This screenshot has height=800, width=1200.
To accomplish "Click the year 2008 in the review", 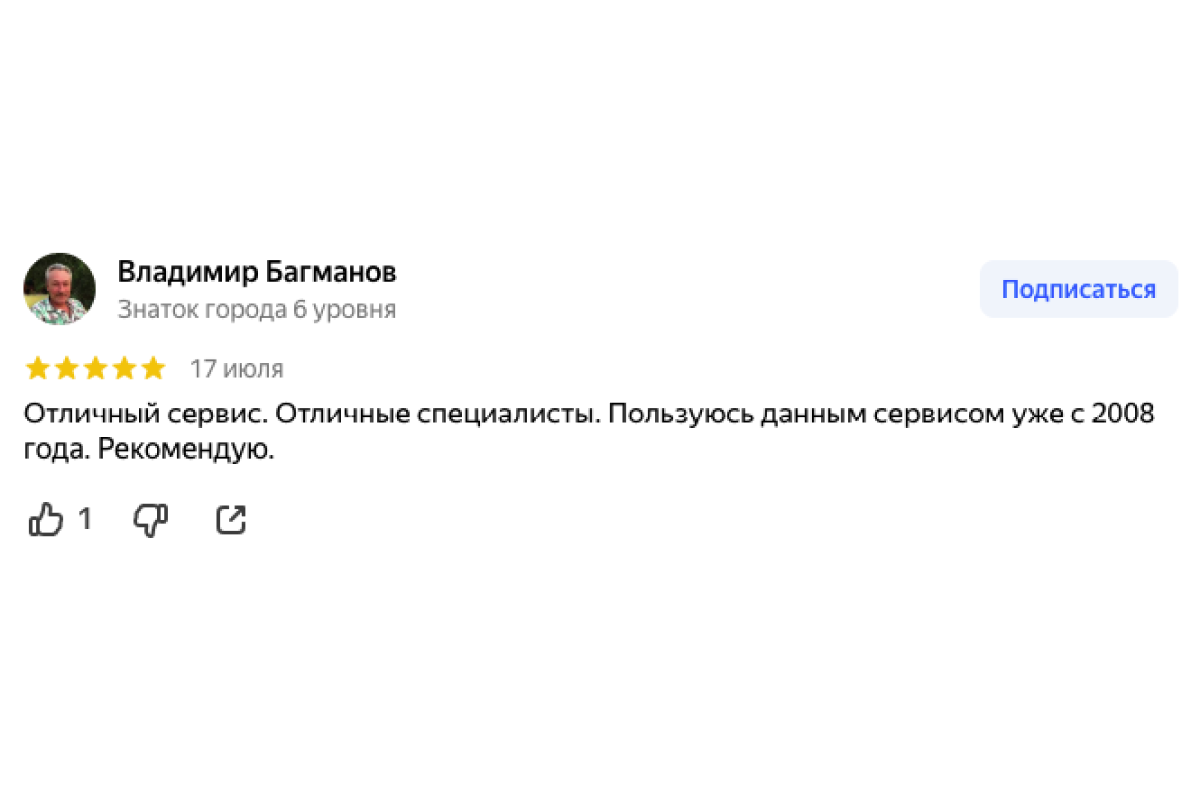I will 1122,414.
